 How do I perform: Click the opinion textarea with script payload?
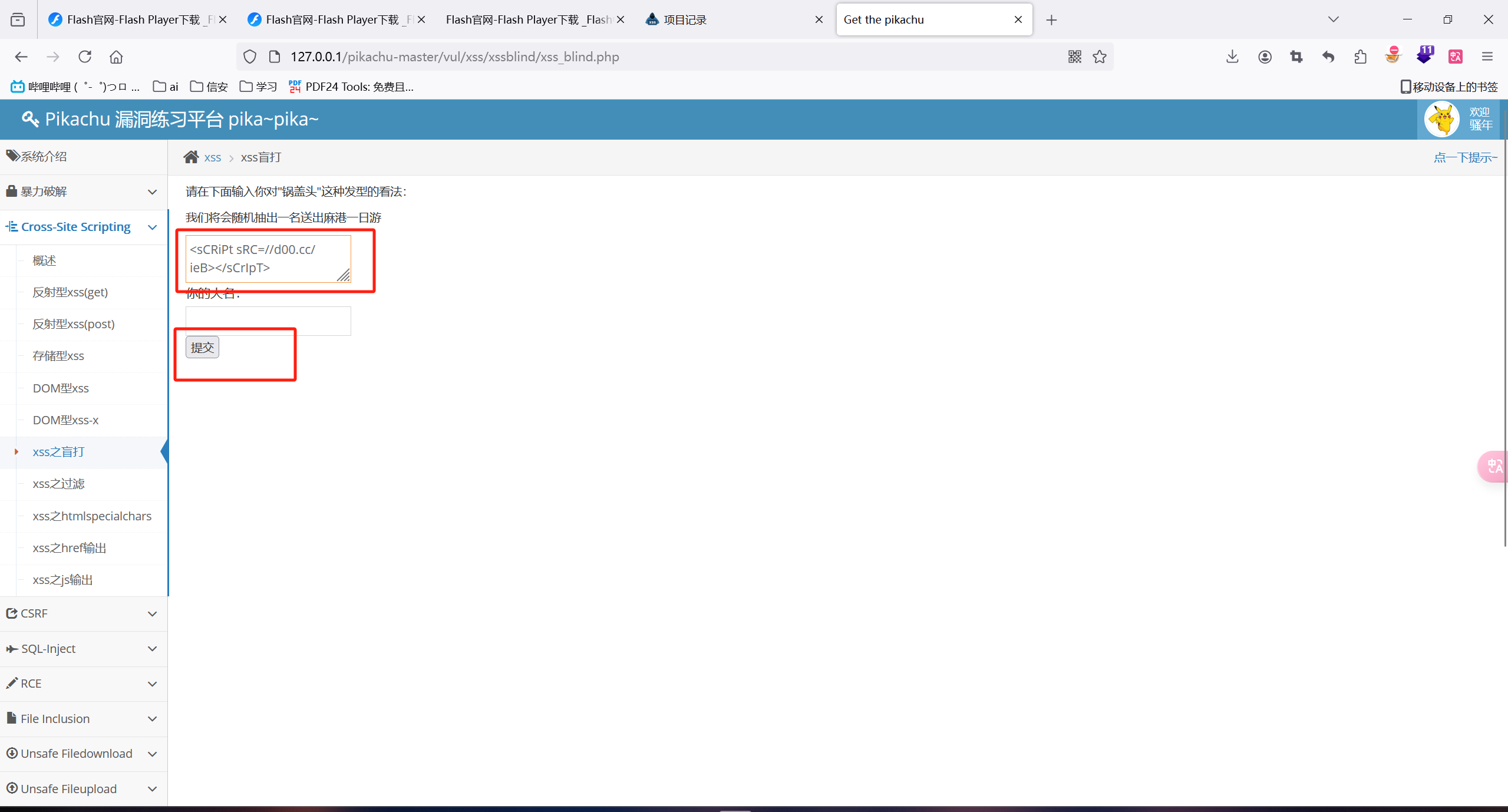[x=268, y=259]
